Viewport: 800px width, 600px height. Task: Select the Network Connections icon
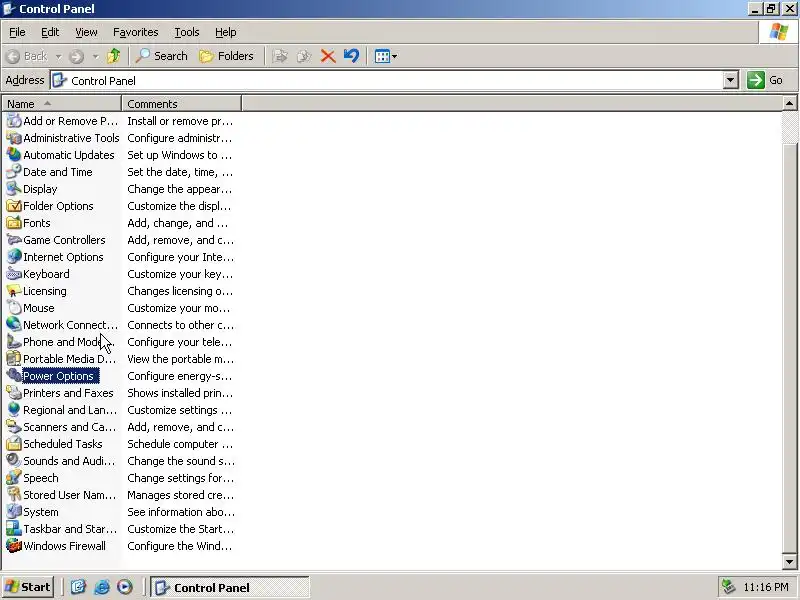[14, 325]
